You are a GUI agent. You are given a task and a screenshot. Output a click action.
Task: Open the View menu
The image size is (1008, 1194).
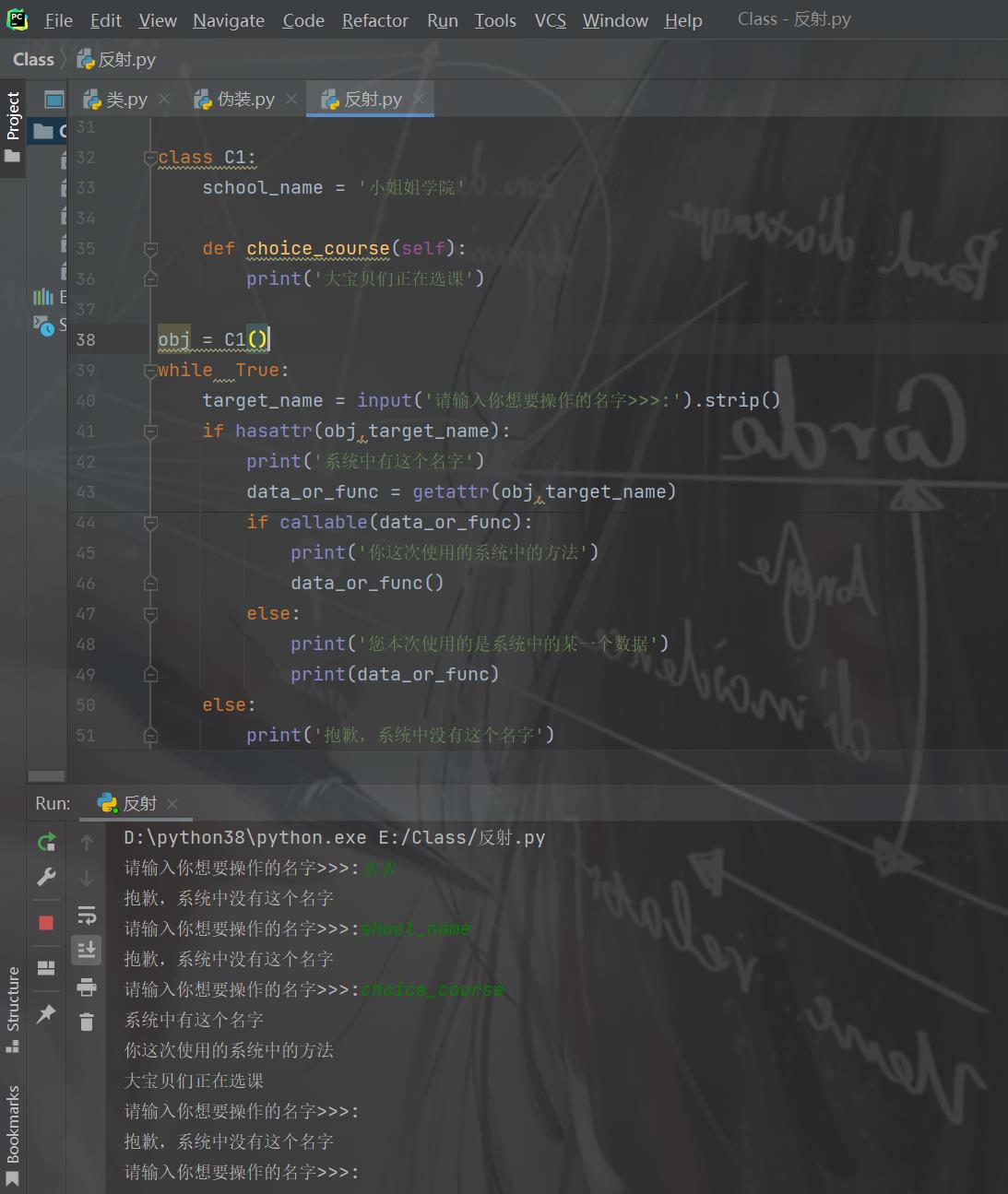click(158, 20)
